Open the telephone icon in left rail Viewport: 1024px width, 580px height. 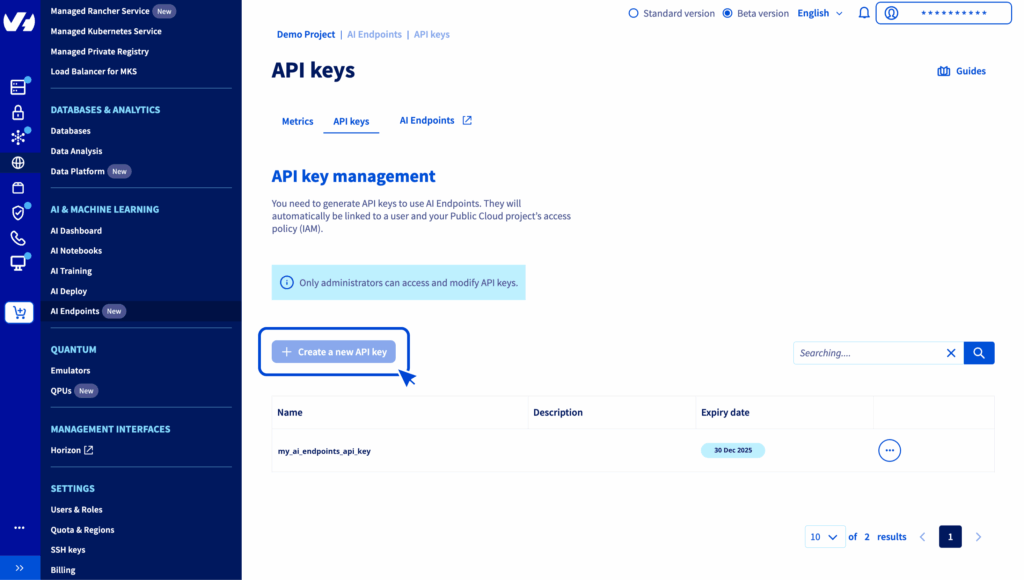(18, 238)
